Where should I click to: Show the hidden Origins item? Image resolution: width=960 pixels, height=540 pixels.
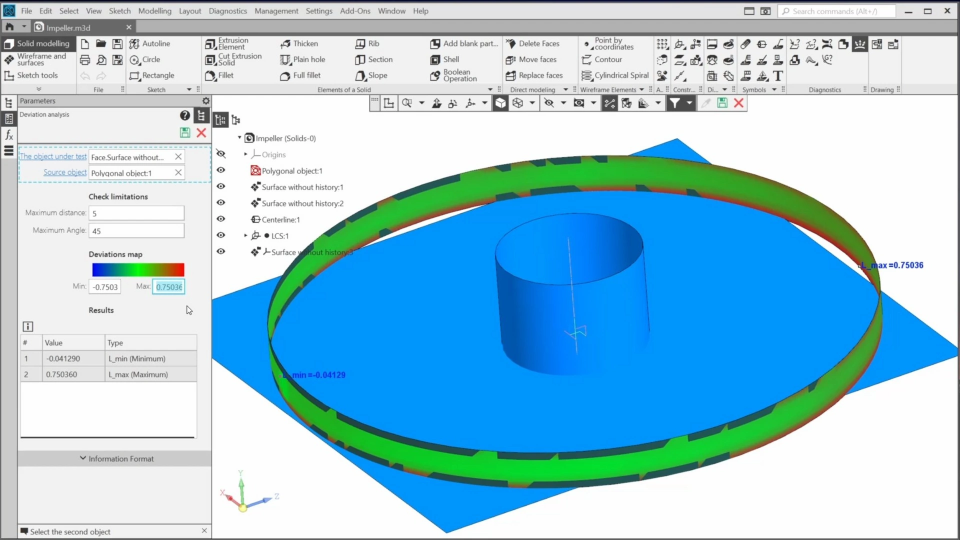click(x=221, y=154)
